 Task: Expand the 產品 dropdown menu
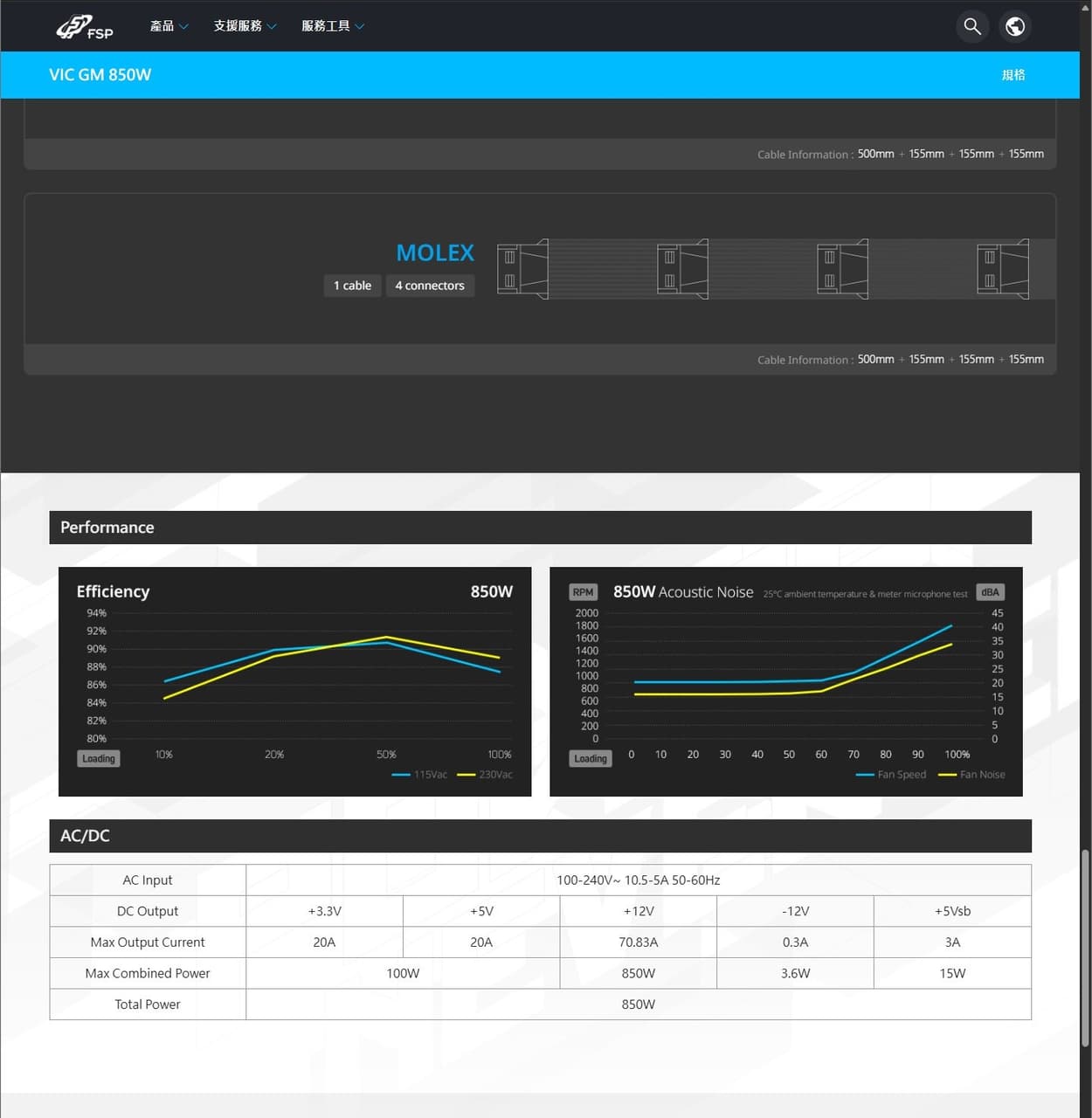[x=169, y=26]
